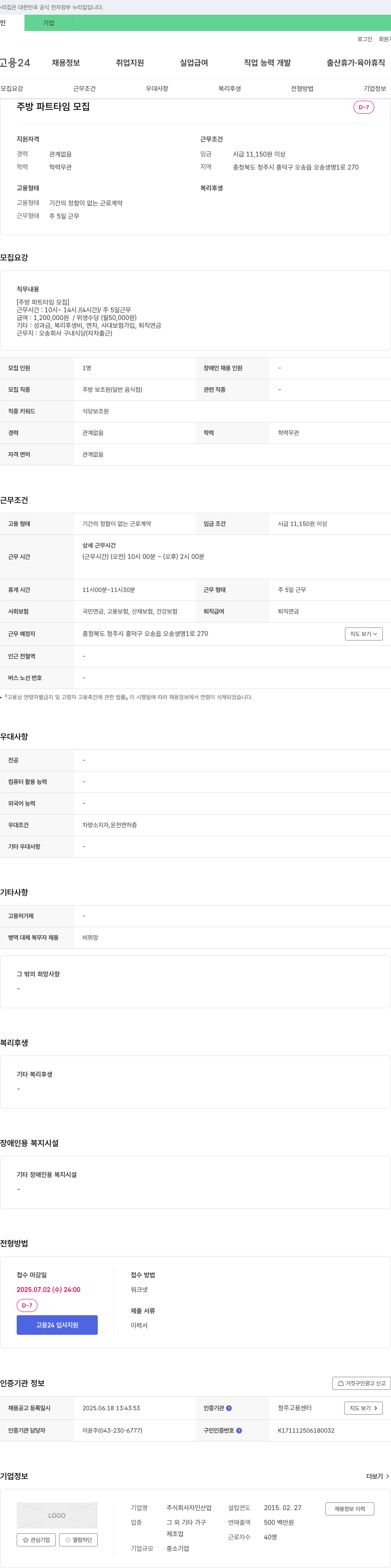Add company with 관심기업 star button
This screenshot has width=391, height=1568.
click(x=37, y=1539)
